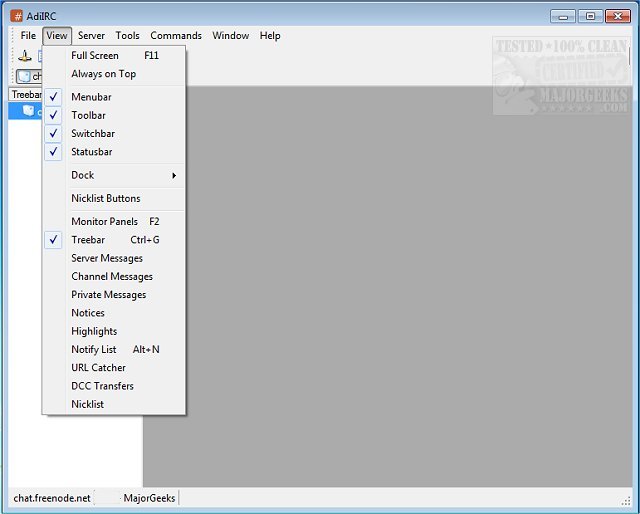Open the Server menu
The height and width of the screenshot is (514, 640).
[91, 36]
